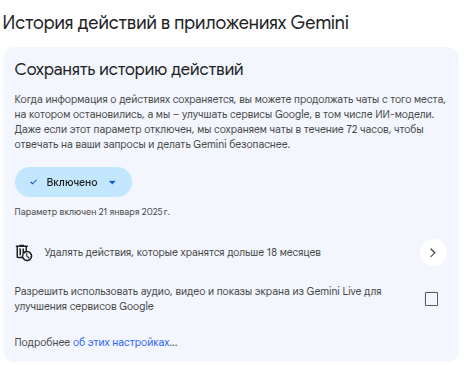
Task: Click «Параметр включен 21 января 2025 г.» text
Action: [x=92, y=212]
